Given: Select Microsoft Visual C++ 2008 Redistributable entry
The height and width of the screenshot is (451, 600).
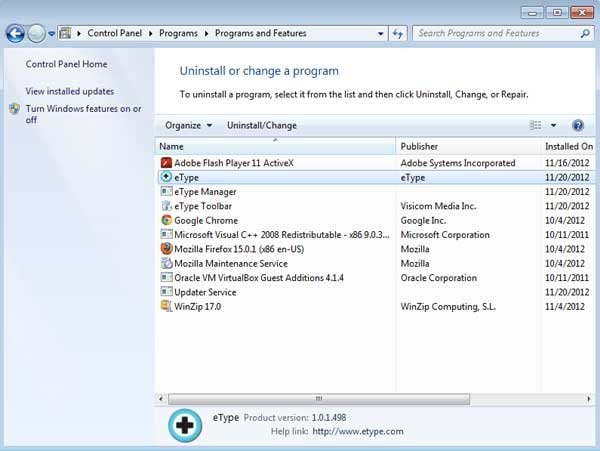Looking at the screenshot, I should click(376, 234).
